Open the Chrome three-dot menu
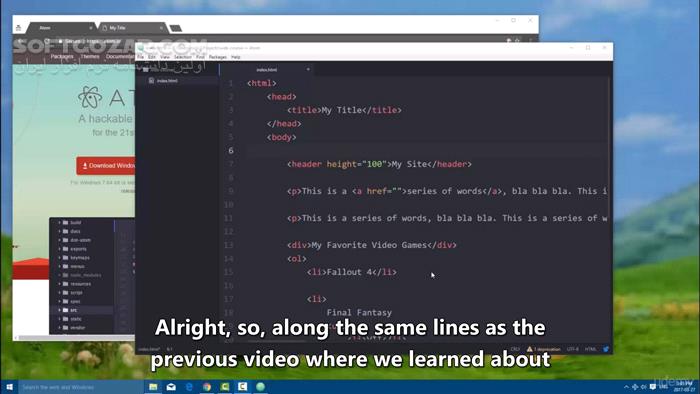This screenshot has height=394, width=700. point(530,41)
